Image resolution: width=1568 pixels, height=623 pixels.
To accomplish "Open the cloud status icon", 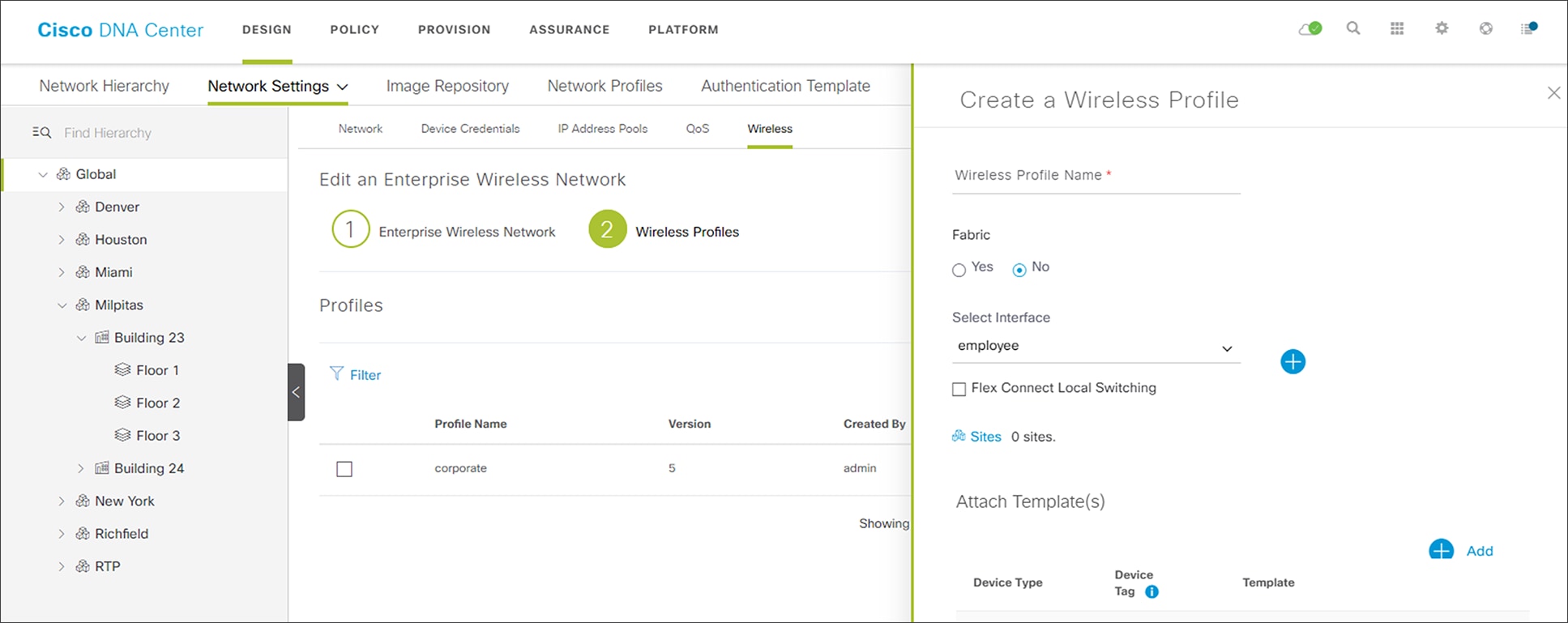I will (1310, 28).
